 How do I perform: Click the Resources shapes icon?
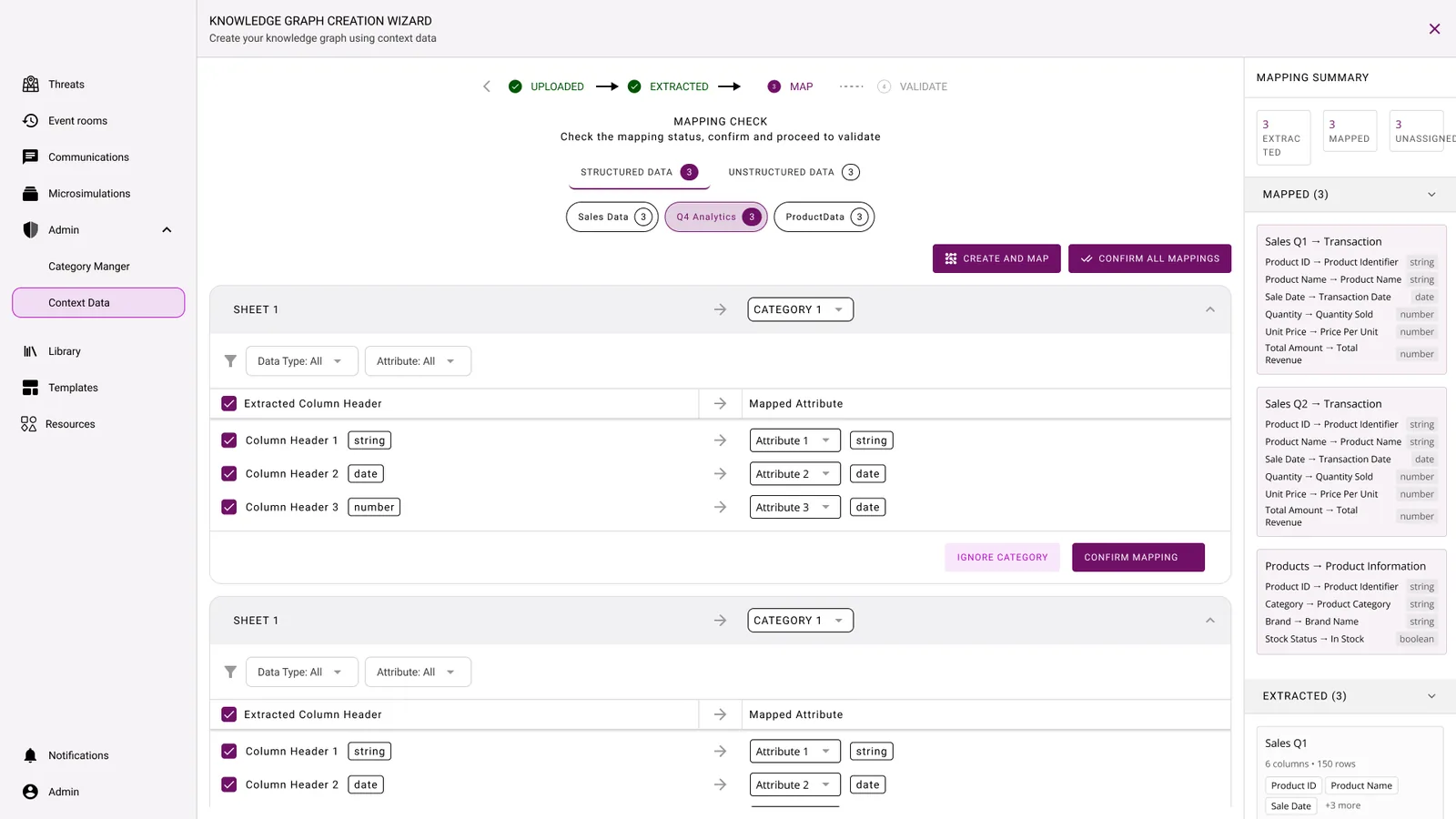tap(29, 424)
